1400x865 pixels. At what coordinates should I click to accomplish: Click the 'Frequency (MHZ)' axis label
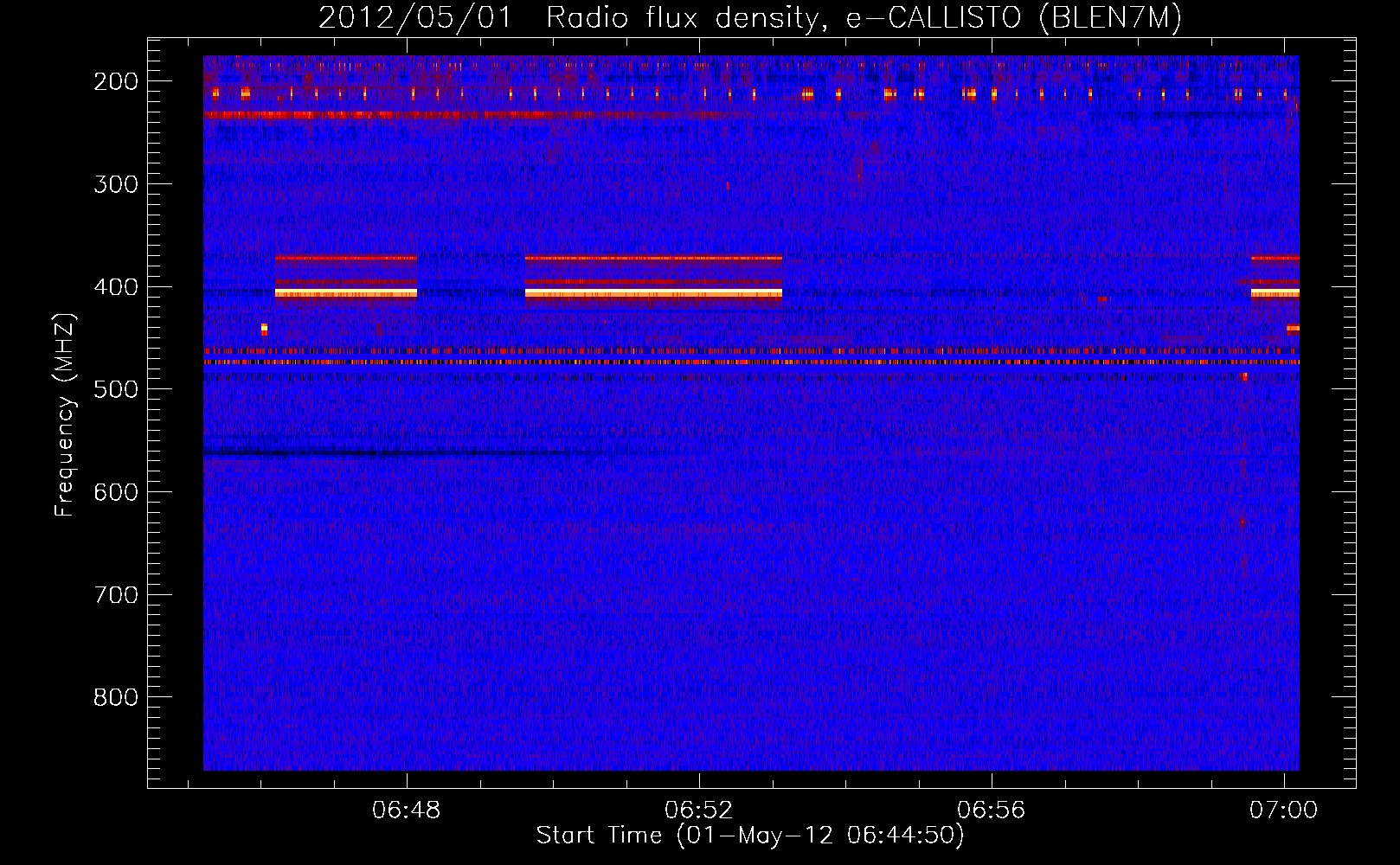coord(65,414)
